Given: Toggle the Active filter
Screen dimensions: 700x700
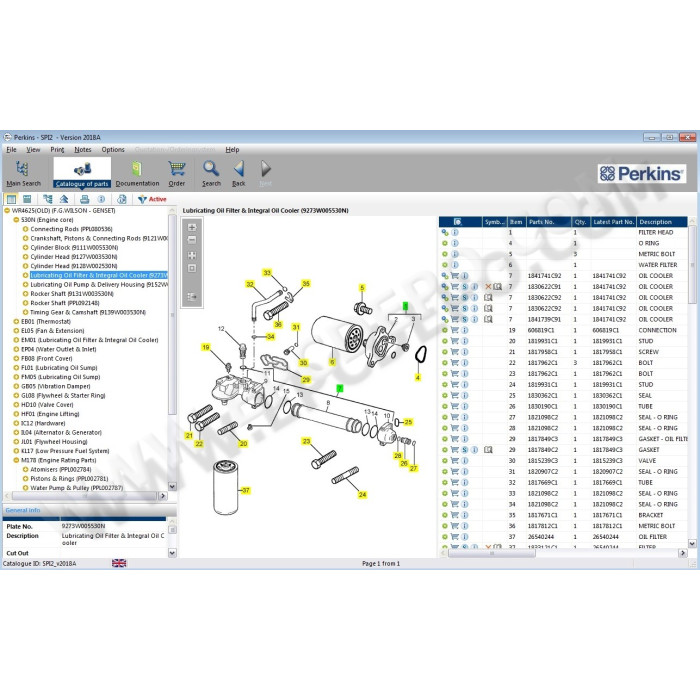Looking at the screenshot, I should tap(152, 199).
